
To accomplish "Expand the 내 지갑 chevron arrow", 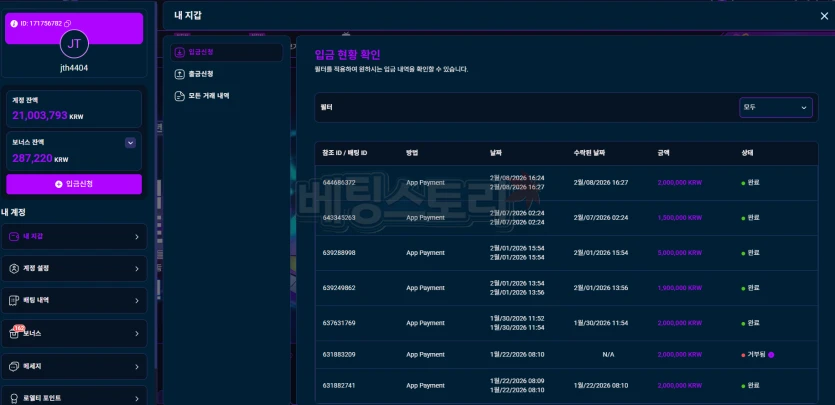I will click(x=137, y=237).
